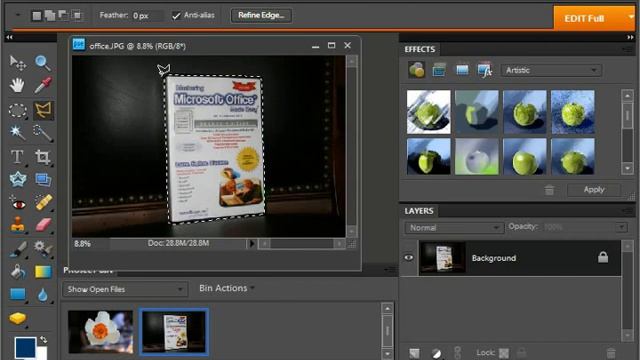Select the Blur water-drop tool
Screen dimensions: 640x360
[x=42, y=295]
